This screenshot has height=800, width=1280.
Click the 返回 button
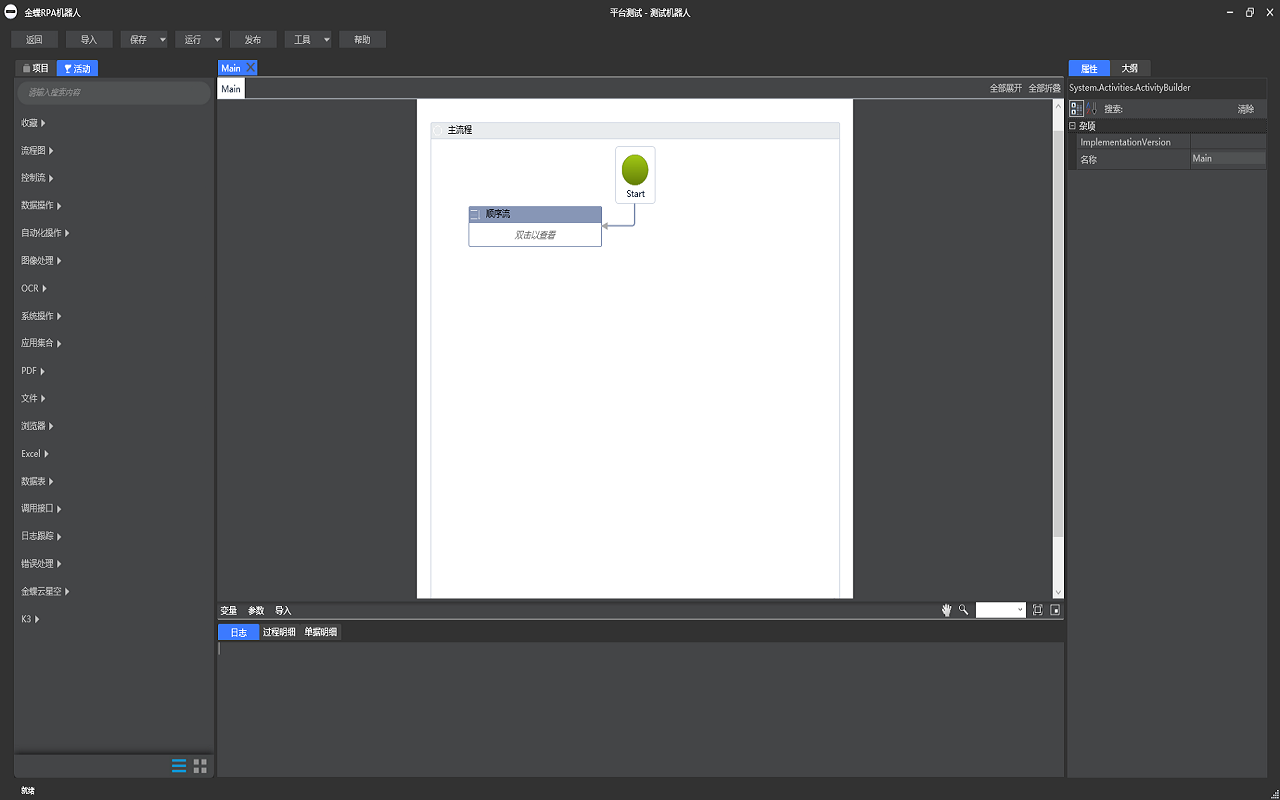coord(34,40)
